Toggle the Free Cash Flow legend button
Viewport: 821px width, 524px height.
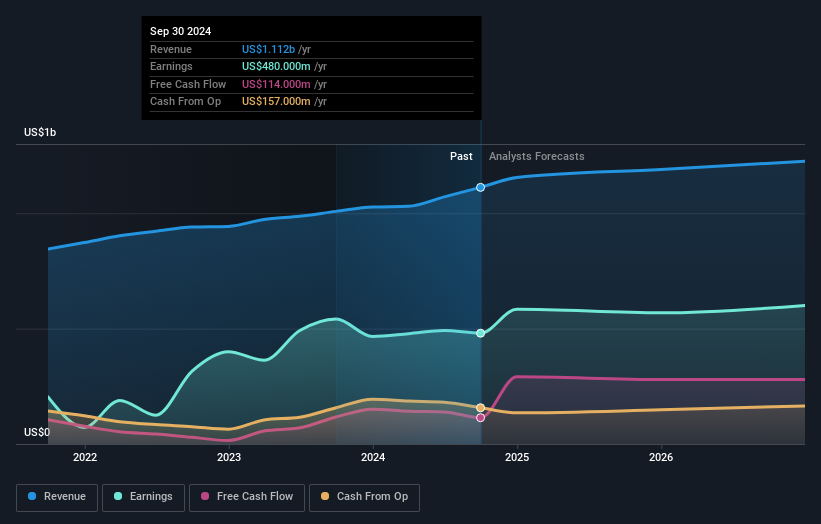(x=247, y=497)
